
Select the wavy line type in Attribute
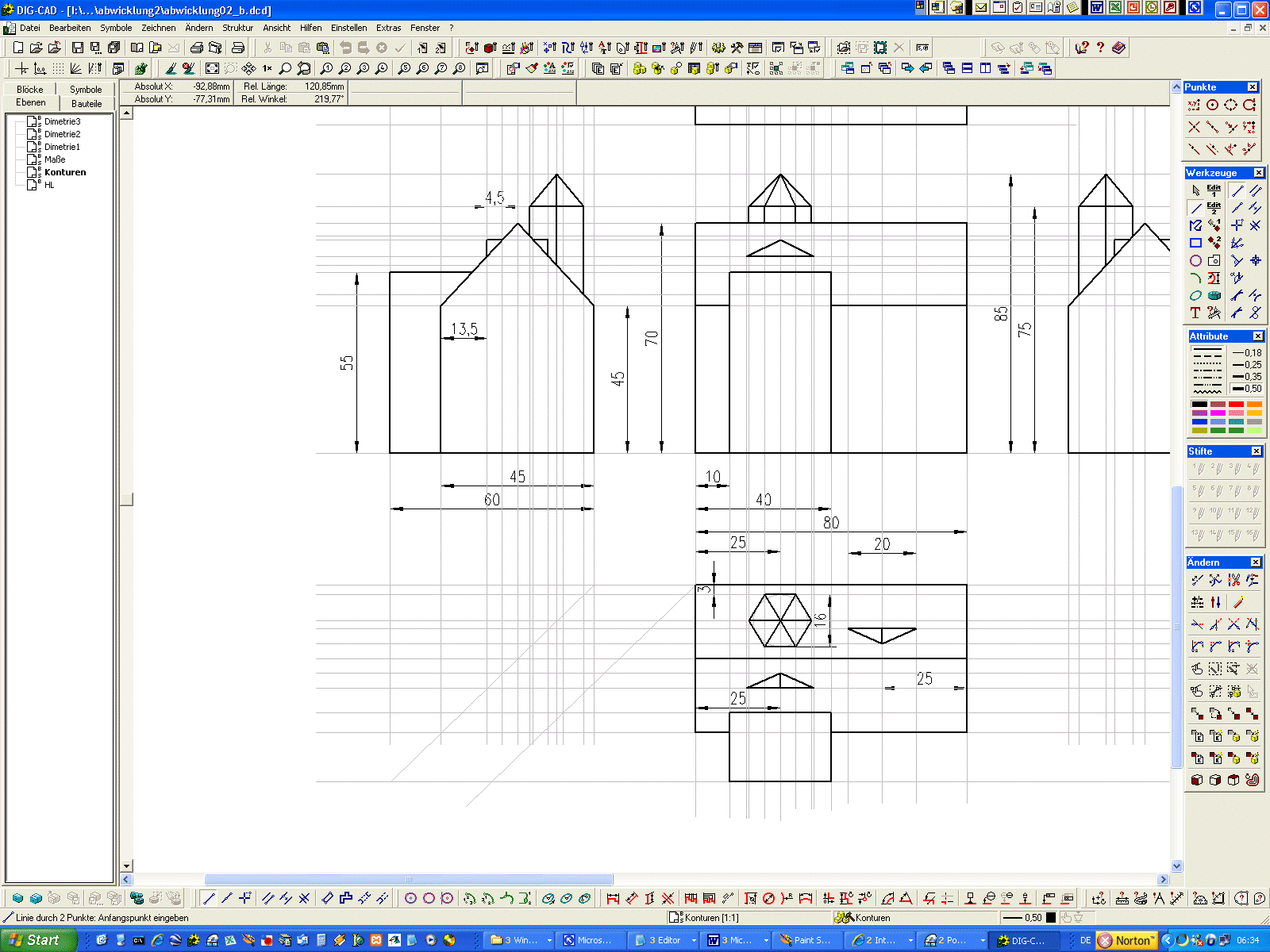point(1207,391)
